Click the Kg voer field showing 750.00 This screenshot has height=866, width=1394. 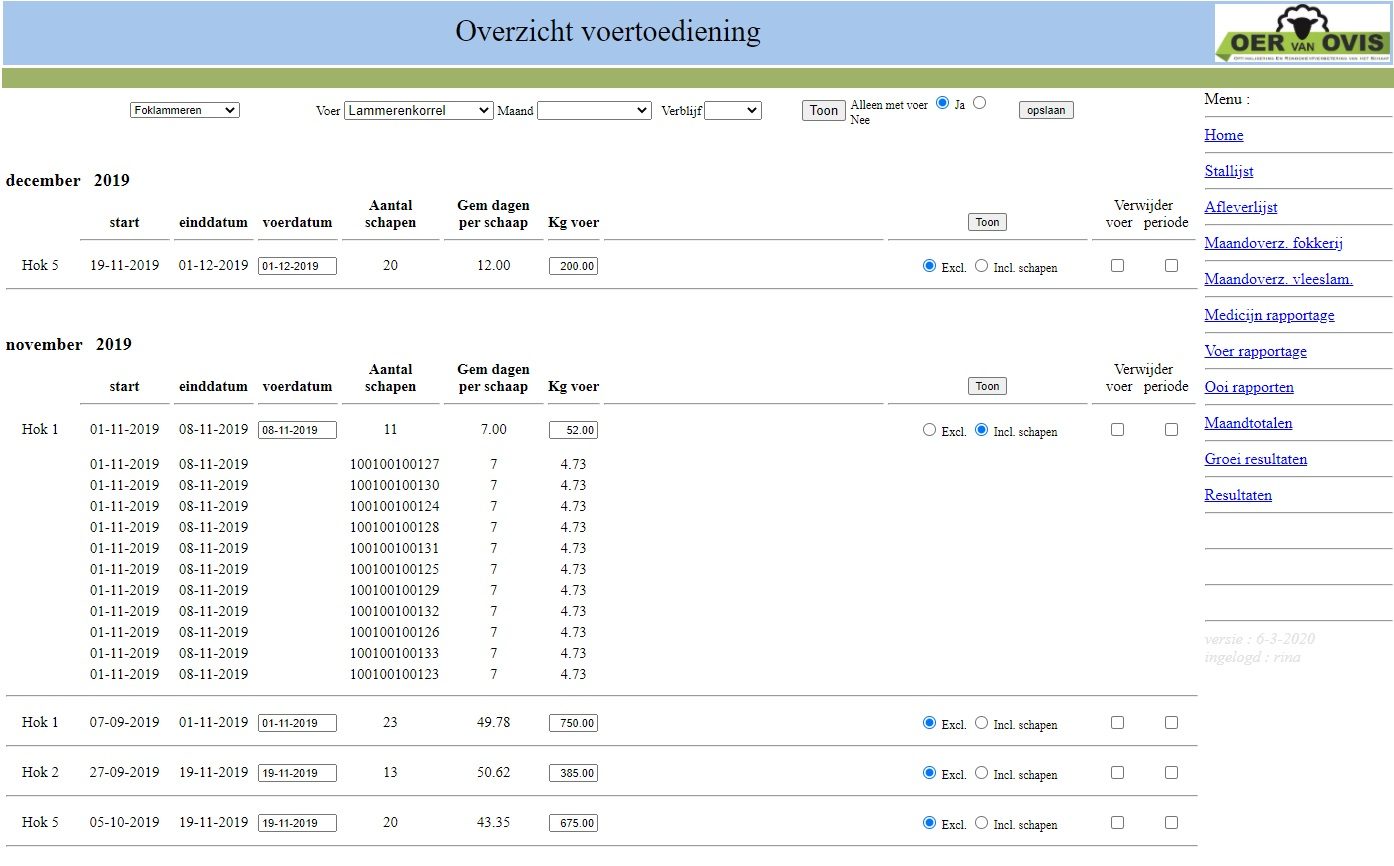tap(573, 723)
